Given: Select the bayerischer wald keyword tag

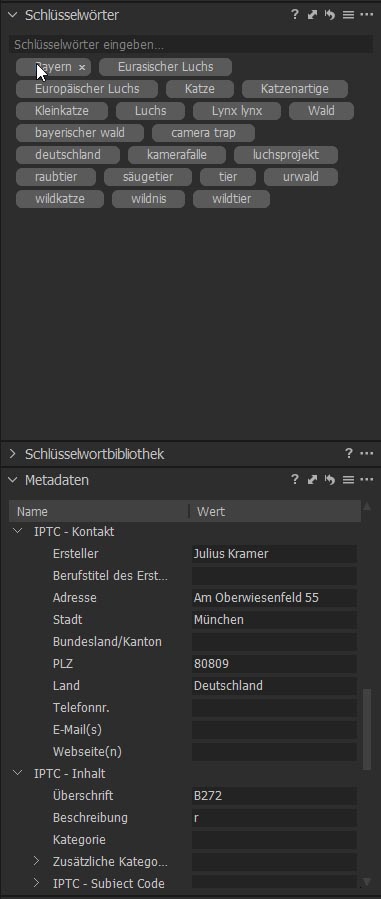Looking at the screenshot, I should tap(80, 133).
